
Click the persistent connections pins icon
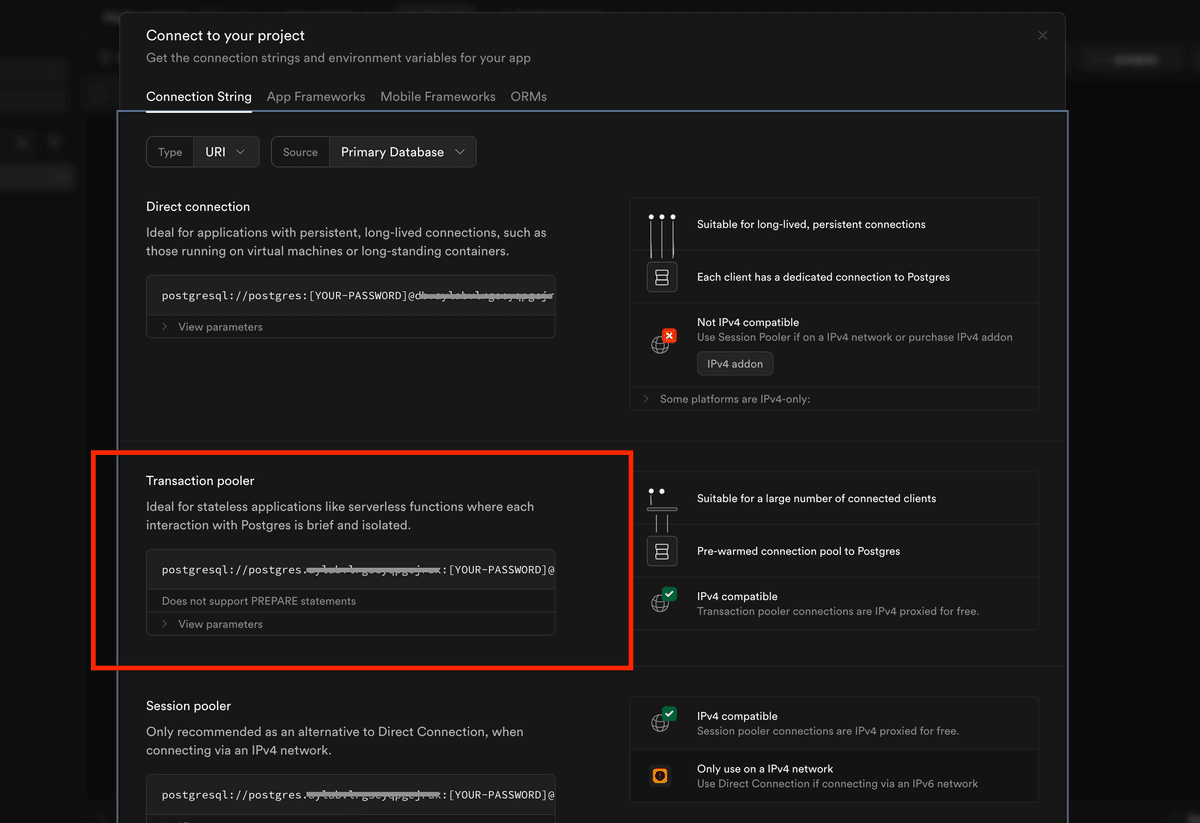(661, 224)
